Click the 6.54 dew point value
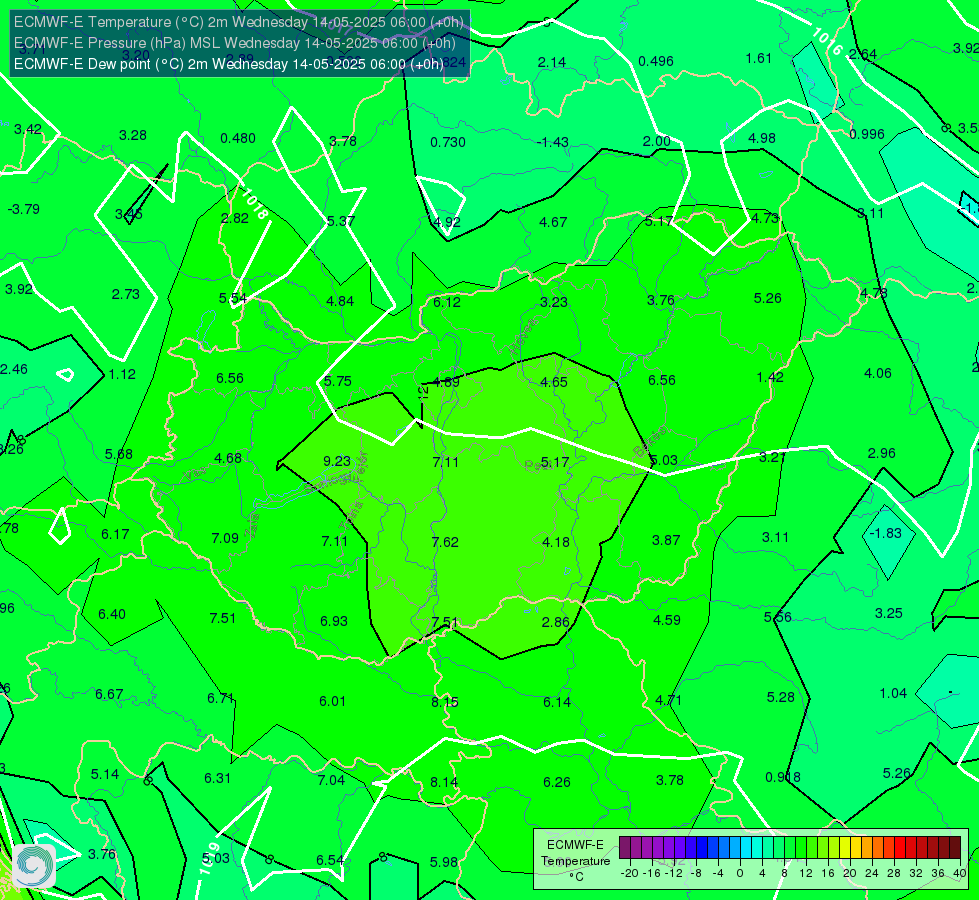The image size is (979, 900). coord(330,860)
